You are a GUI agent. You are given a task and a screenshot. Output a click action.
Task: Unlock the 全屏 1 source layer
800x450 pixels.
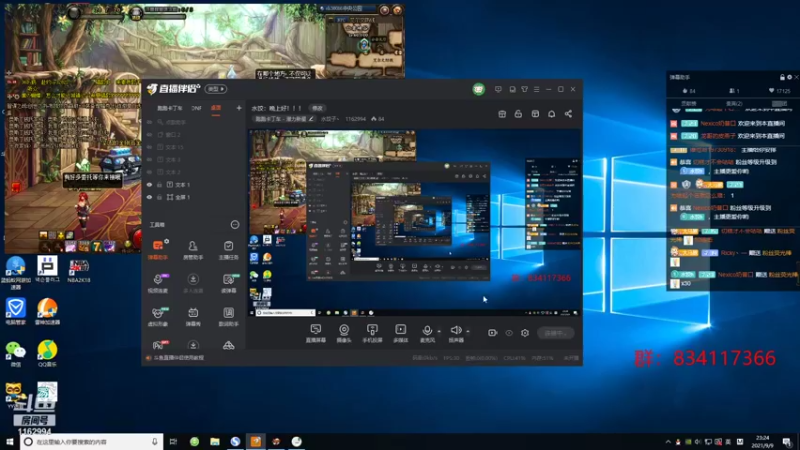[x=160, y=197]
